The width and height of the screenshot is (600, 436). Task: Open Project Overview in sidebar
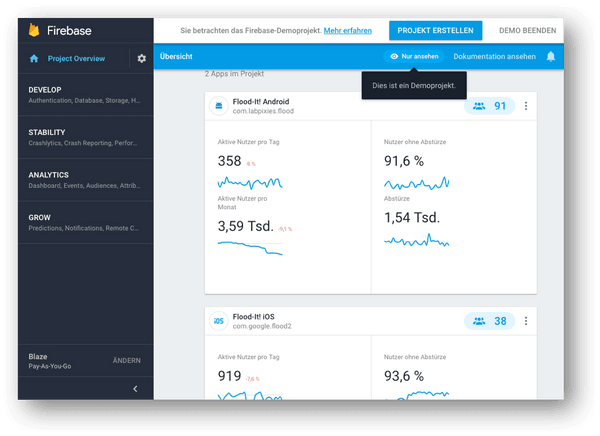click(x=76, y=59)
